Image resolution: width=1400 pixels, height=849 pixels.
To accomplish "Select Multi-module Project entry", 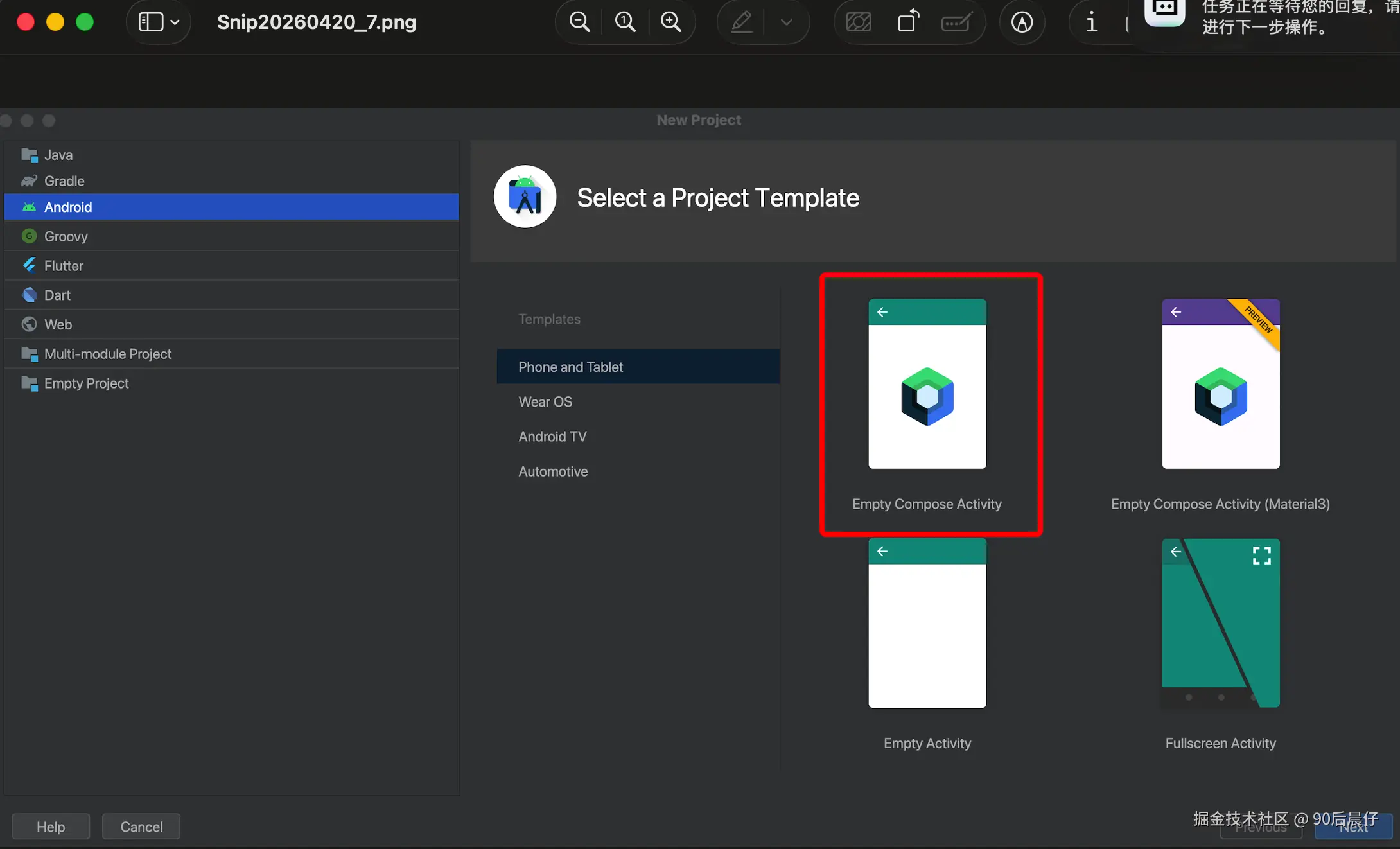I will 107,354.
